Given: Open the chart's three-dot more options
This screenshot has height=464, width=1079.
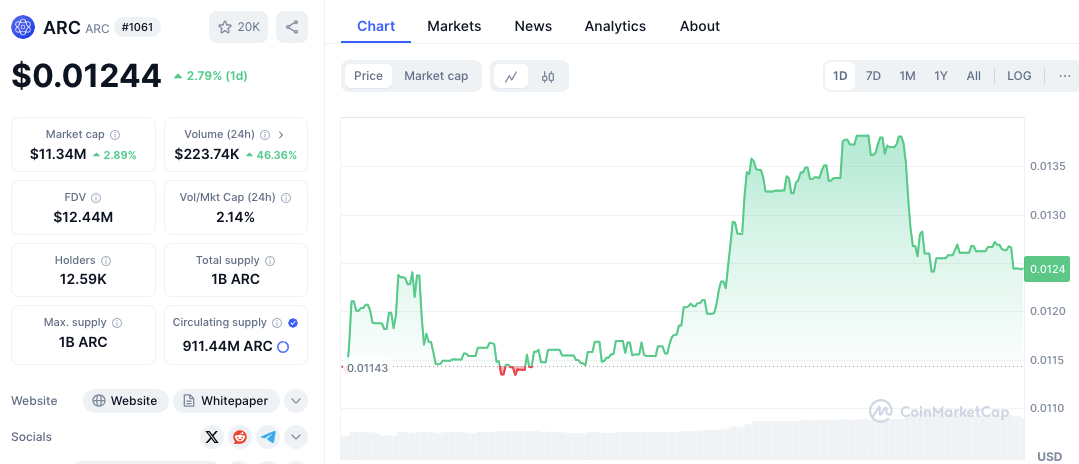Looking at the screenshot, I should (1065, 76).
